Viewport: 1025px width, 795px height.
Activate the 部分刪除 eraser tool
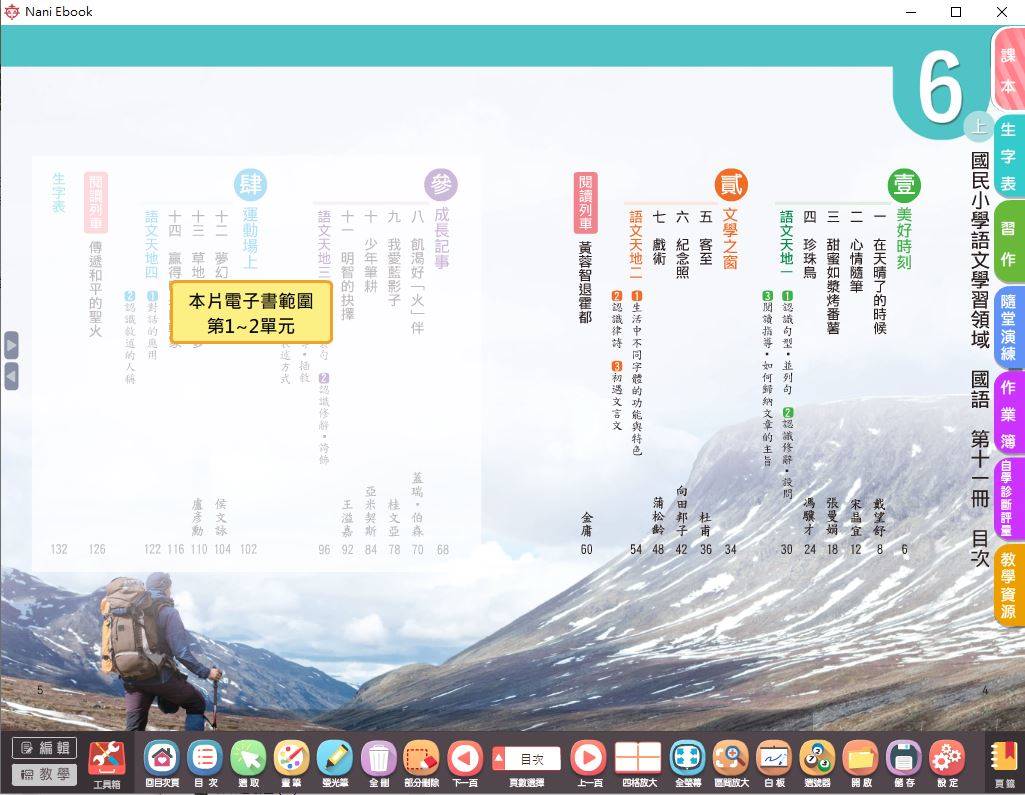[422, 763]
